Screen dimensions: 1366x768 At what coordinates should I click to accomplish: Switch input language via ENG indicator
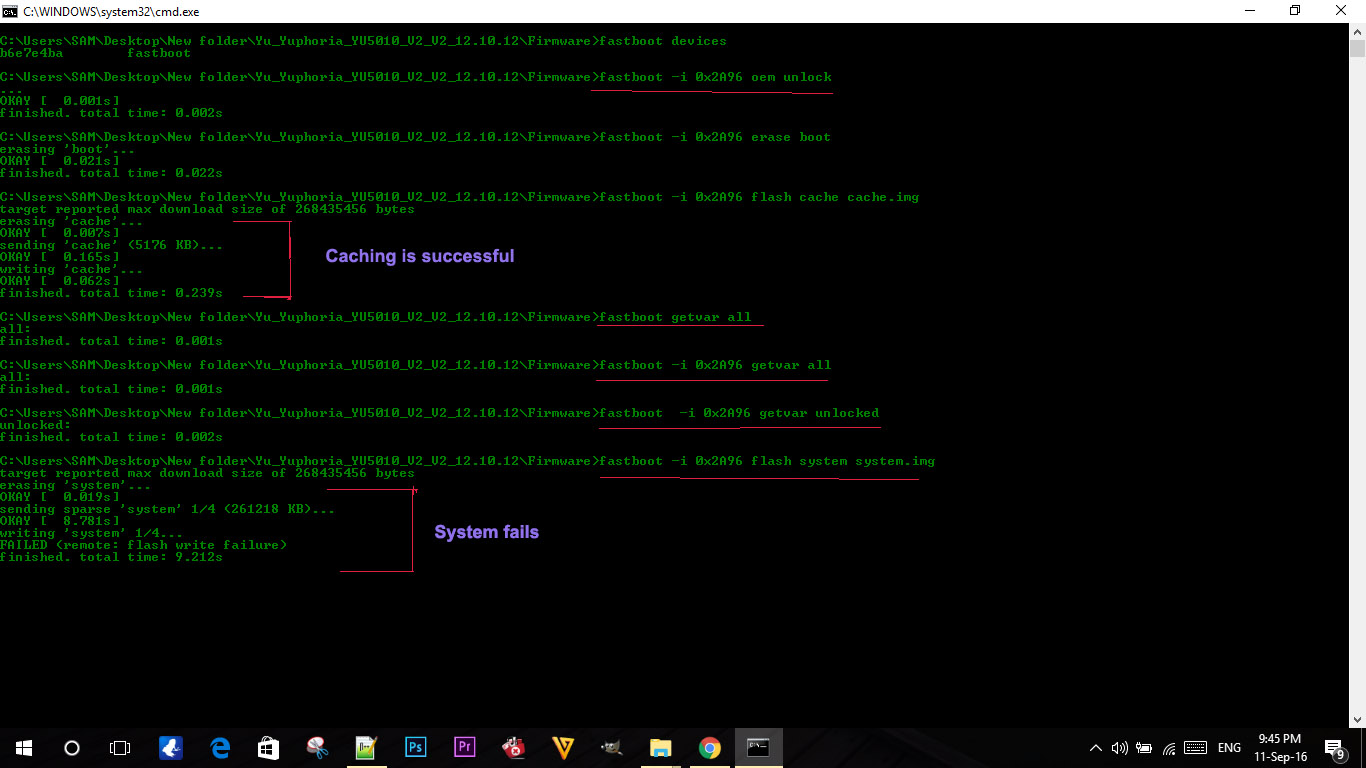pos(1229,747)
